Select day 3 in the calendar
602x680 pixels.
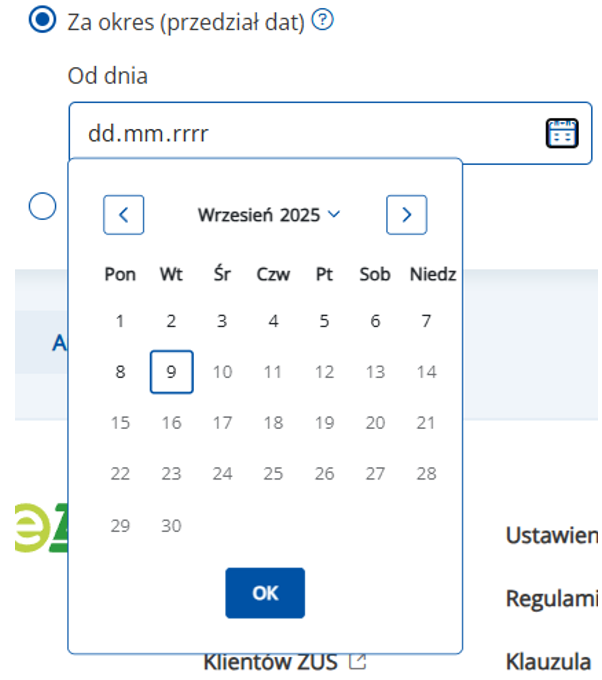(x=222, y=321)
